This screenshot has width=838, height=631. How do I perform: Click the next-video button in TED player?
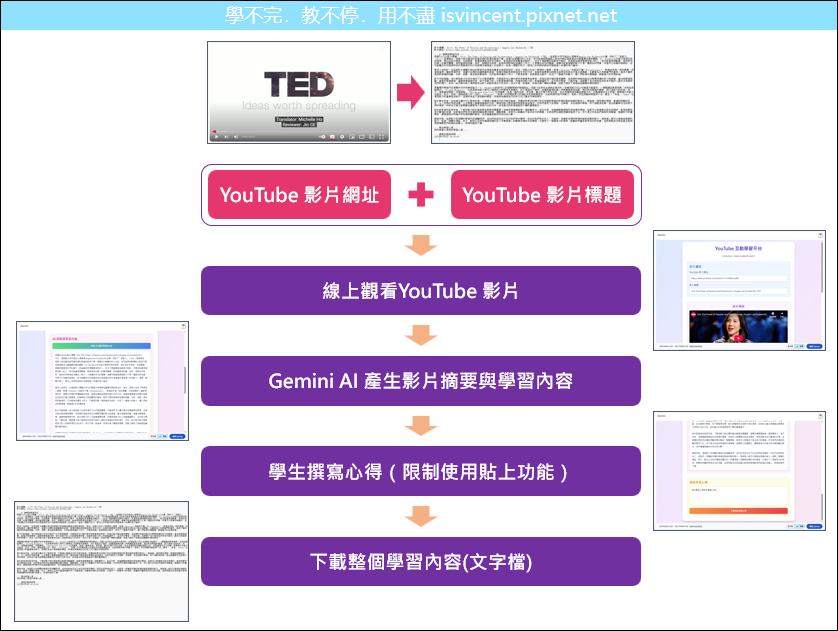226,137
